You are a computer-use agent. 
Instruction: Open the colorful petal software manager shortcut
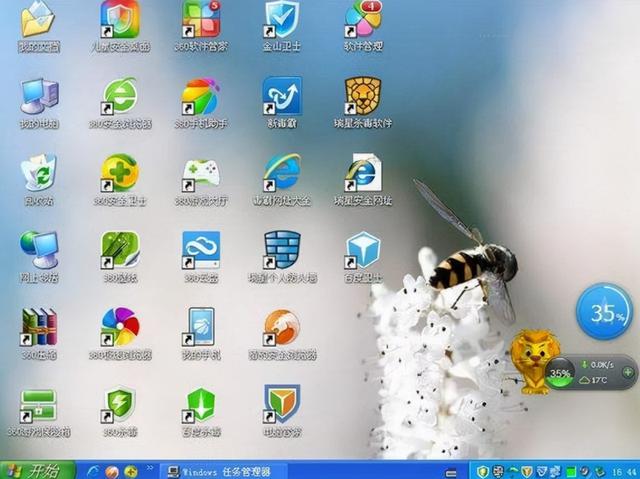(363, 20)
